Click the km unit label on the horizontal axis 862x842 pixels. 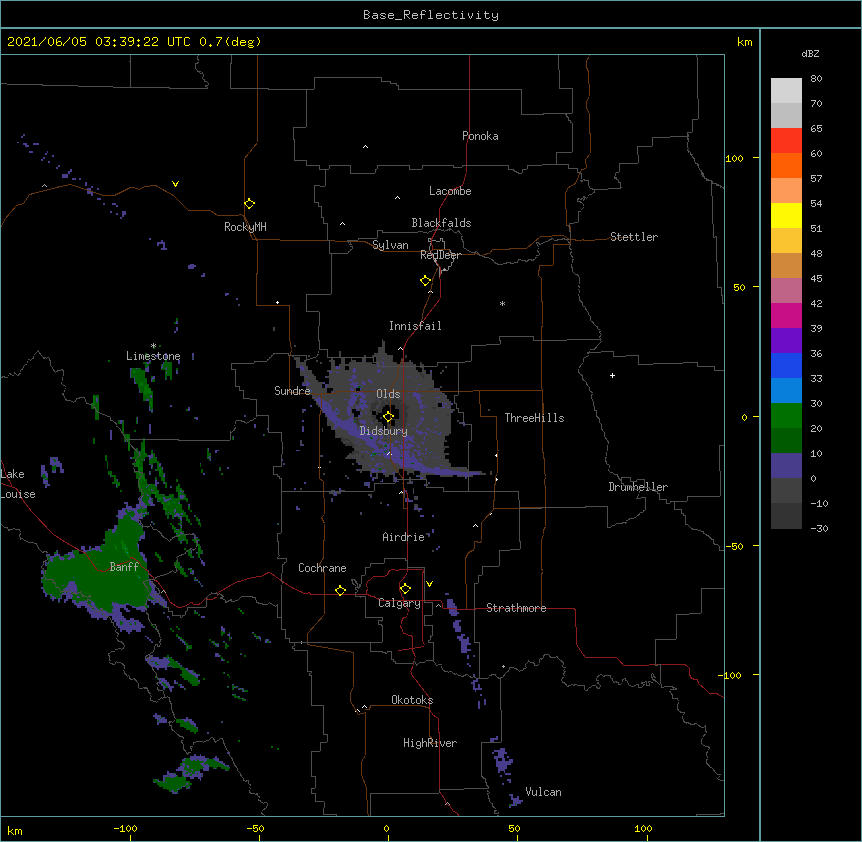pos(15,831)
